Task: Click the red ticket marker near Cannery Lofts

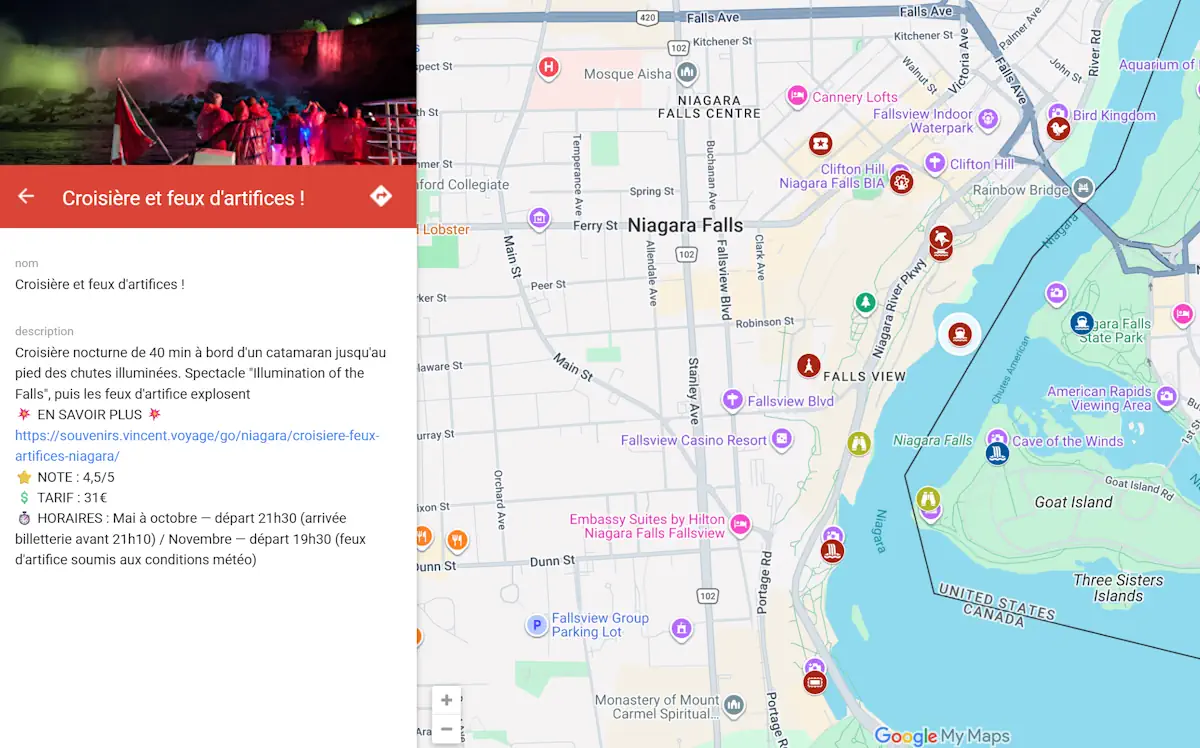Action: pos(821,144)
